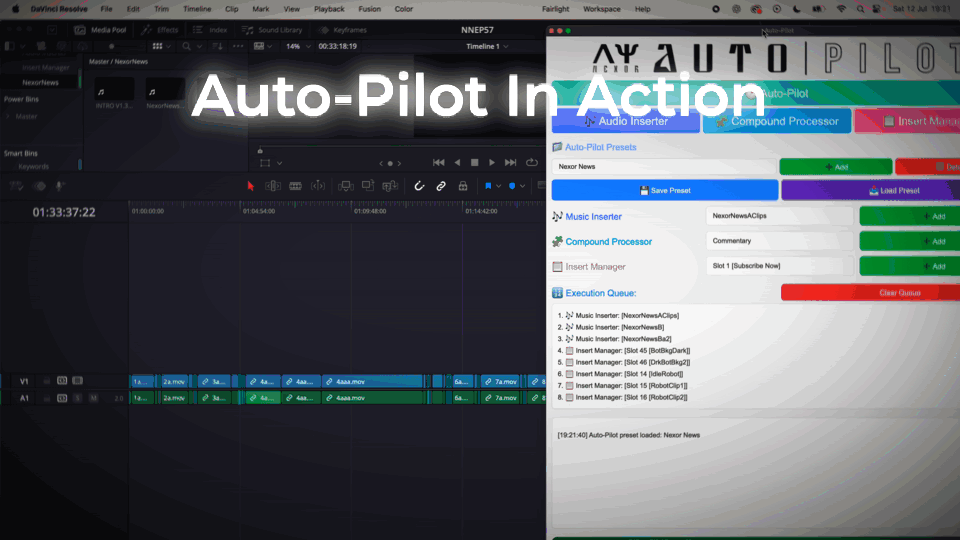The width and height of the screenshot is (960, 540).
Task: Open the Effects panel
Action: (x=160, y=30)
